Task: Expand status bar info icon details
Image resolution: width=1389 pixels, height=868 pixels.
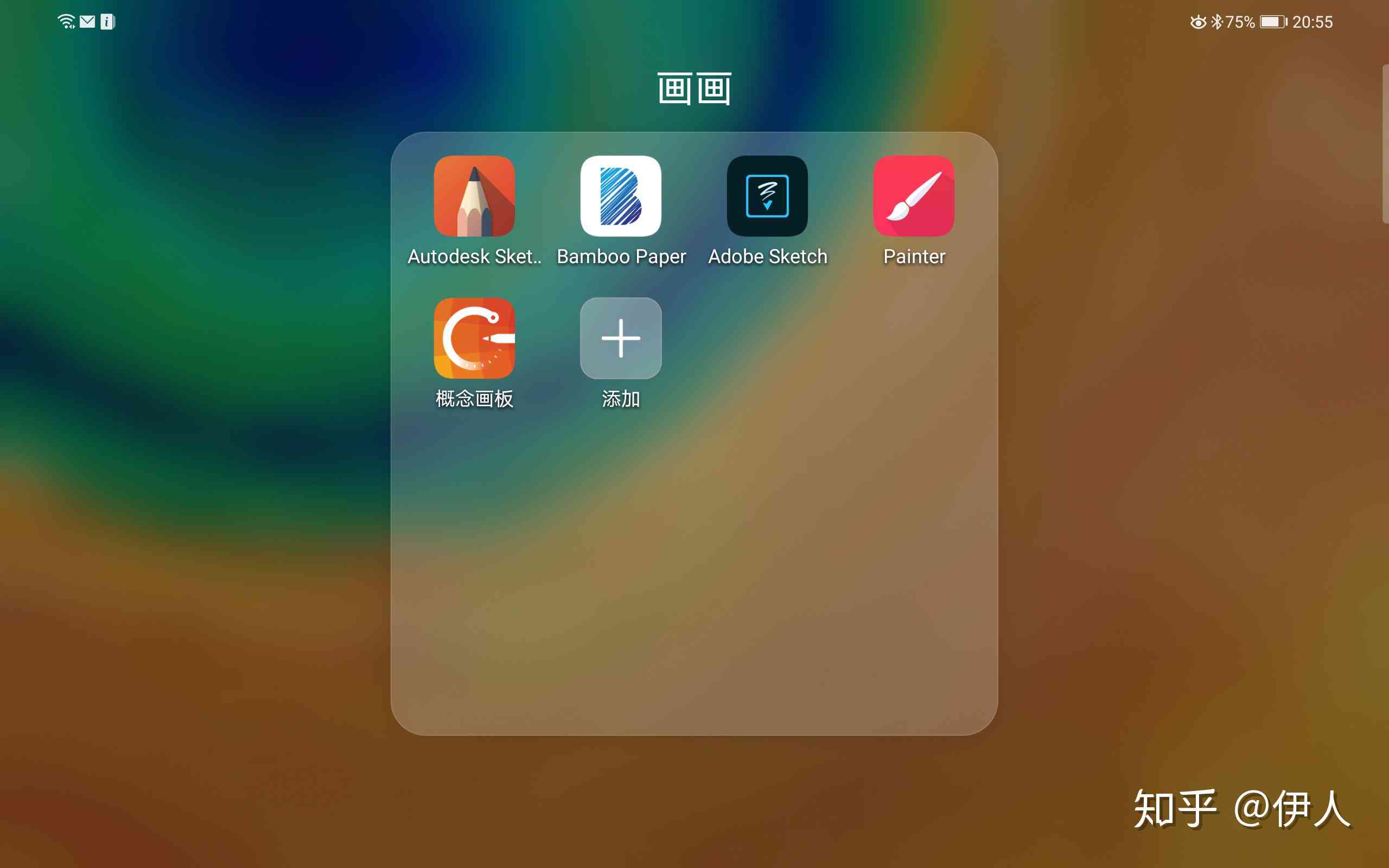Action: [107, 22]
